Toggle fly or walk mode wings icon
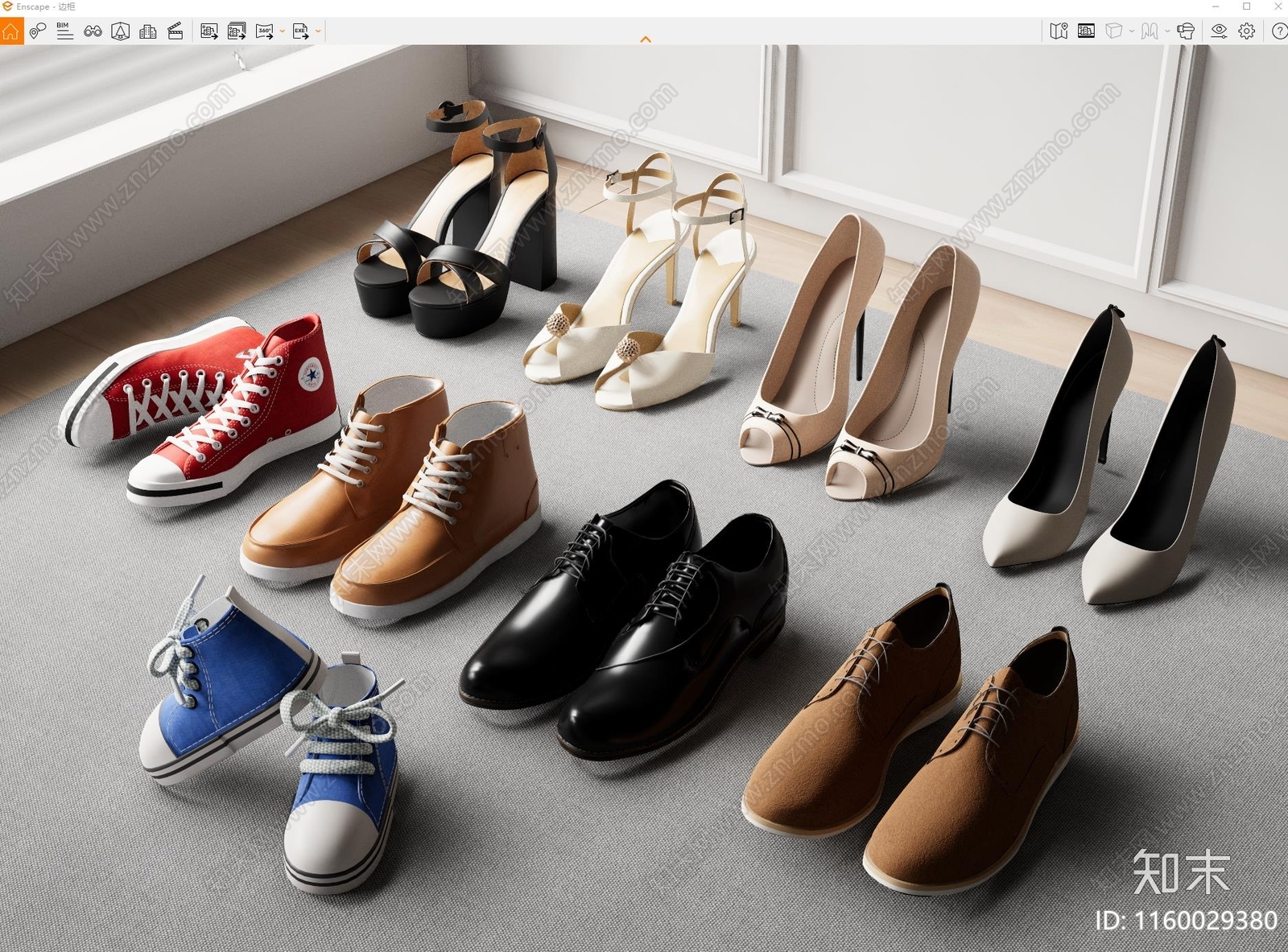This screenshot has height=952, width=1288. [1150, 31]
